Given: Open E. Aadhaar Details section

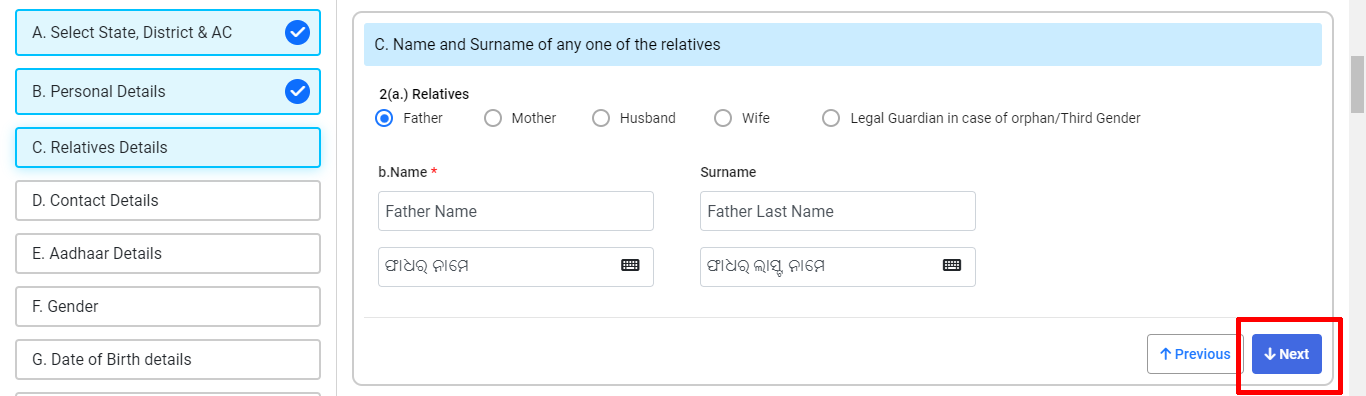Looking at the screenshot, I should pos(168,253).
